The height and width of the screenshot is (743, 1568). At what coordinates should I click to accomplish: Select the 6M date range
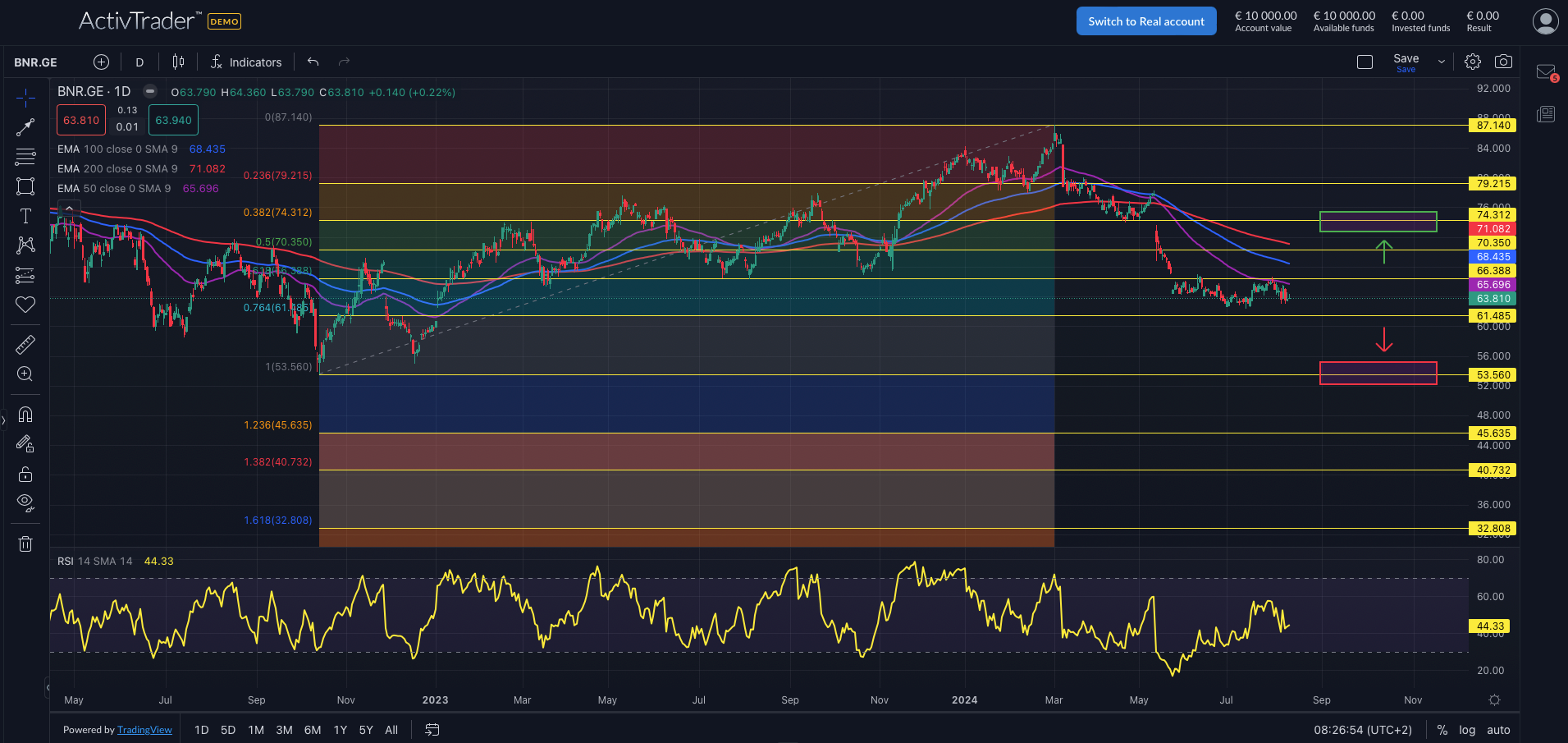[313, 730]
